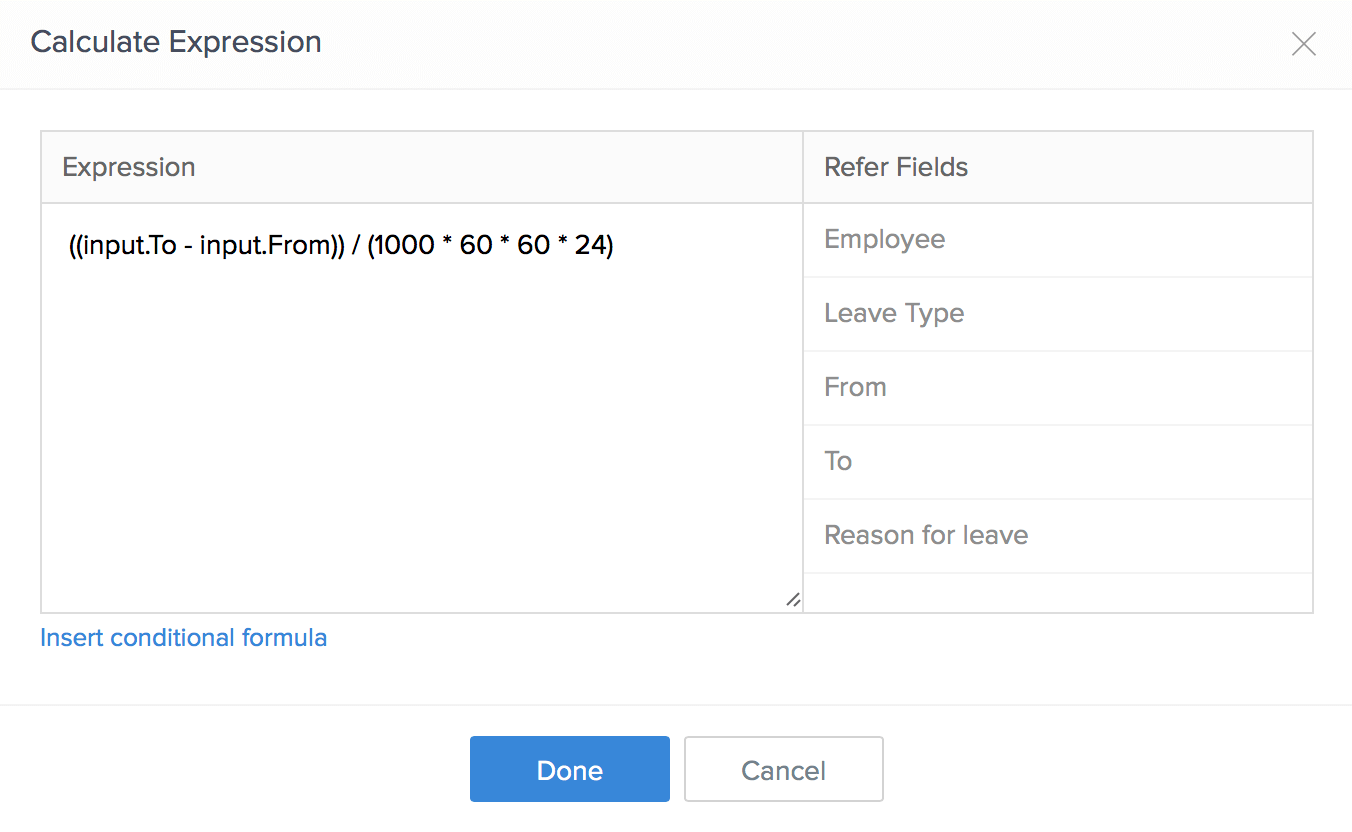Select Employee from Refer Fields
This screenshot has width=1352, height=832.
885,240
